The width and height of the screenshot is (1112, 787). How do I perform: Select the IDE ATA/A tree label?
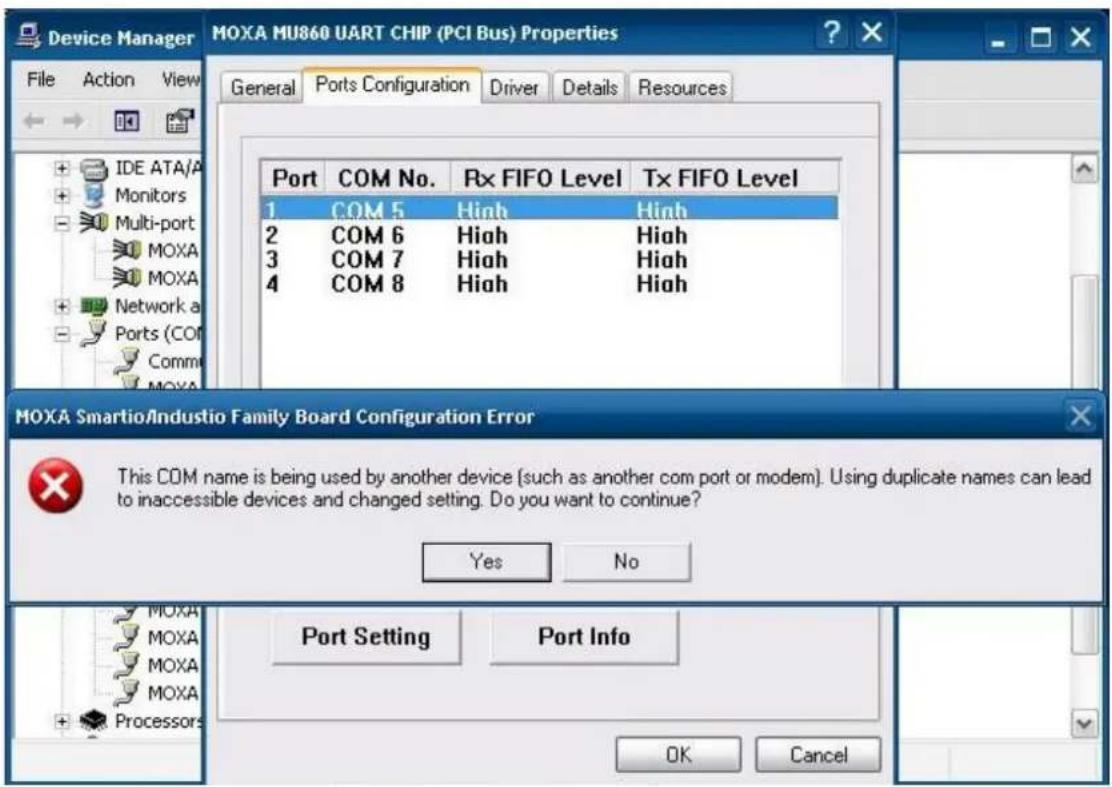coord(159,168)
